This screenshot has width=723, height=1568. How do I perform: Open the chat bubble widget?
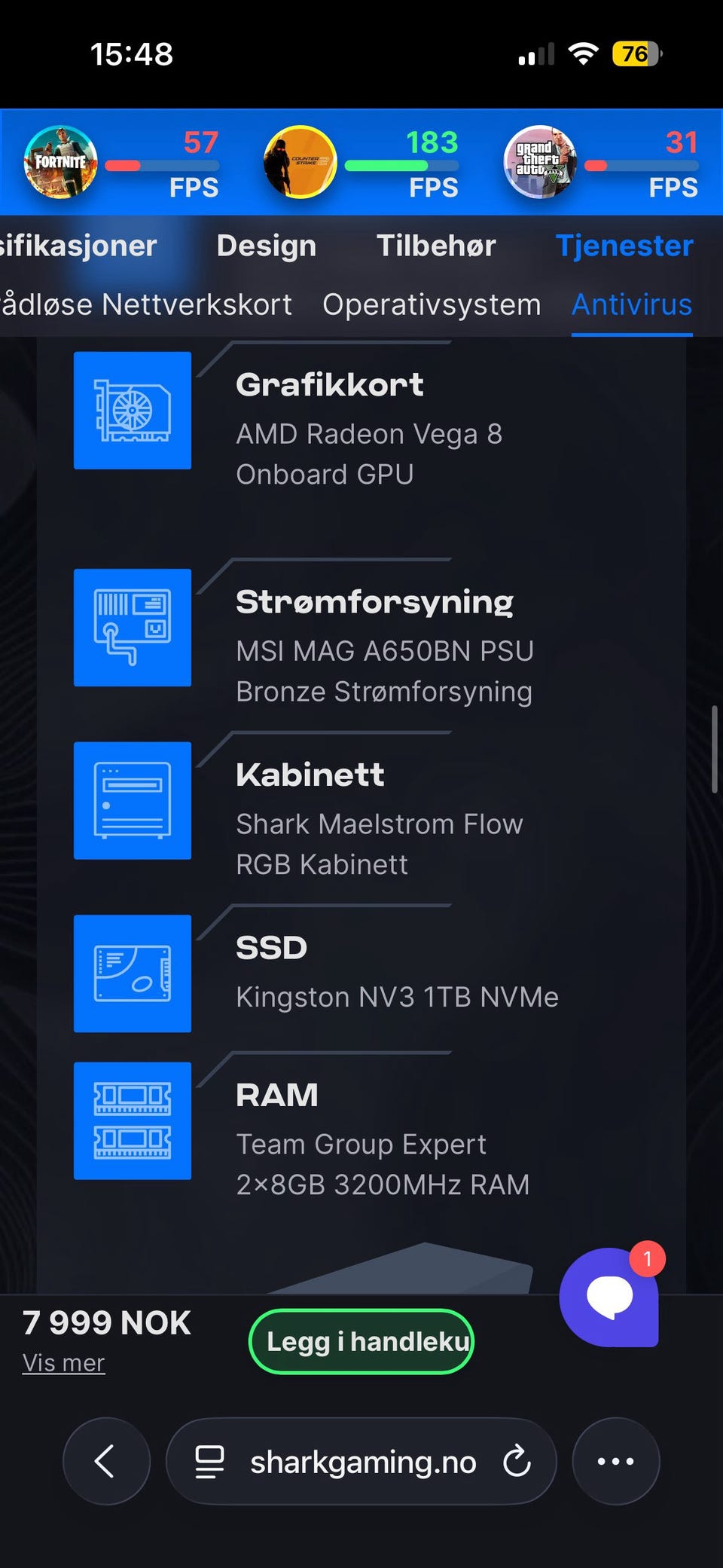pos(609,1297)
